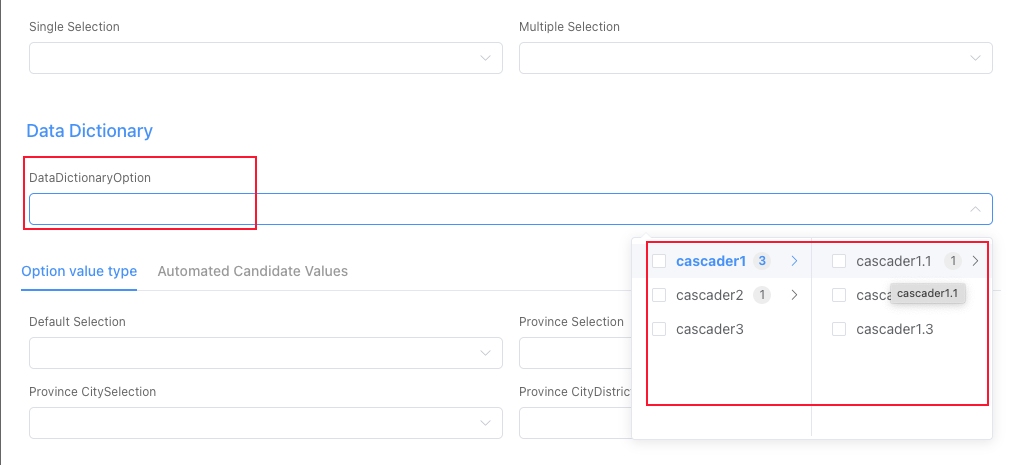Screen dimensions: 1020x465
Task: Focus the DataDictionaryOption input field
Action: [x=490, y=209]
